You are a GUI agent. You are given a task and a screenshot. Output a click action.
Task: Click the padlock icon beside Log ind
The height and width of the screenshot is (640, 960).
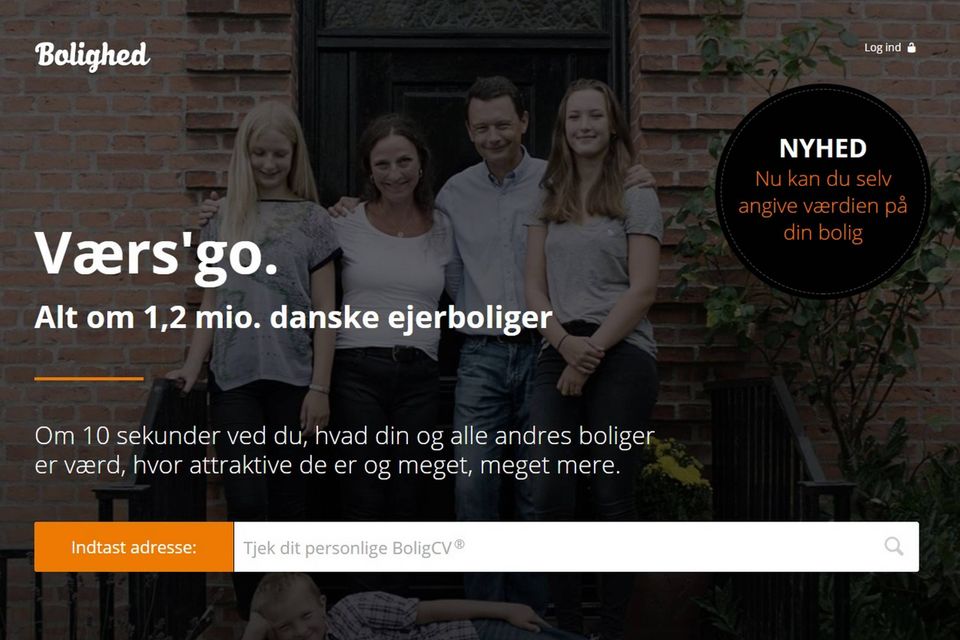tap(911, 47)
